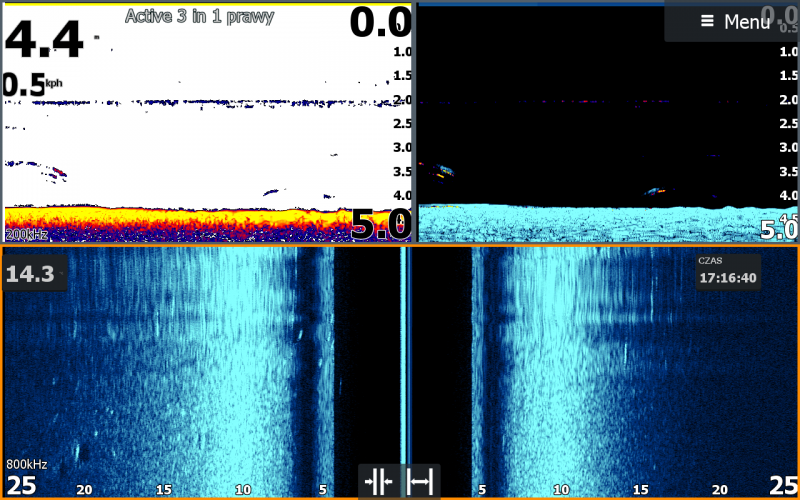The image size is (800, 500).
Task: Click the right 25 sidescan range number
Action: pyautogui.click(x=782, y=487)
